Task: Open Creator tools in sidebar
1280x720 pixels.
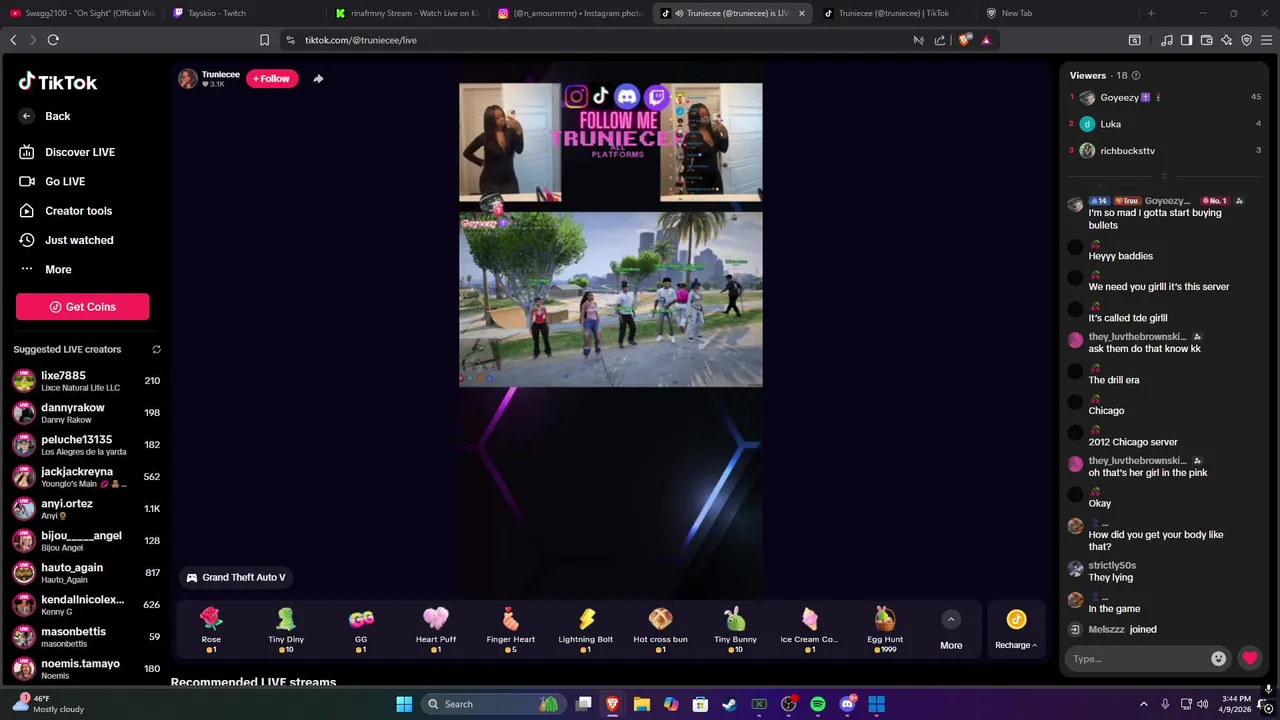Action: click(65, 211)
